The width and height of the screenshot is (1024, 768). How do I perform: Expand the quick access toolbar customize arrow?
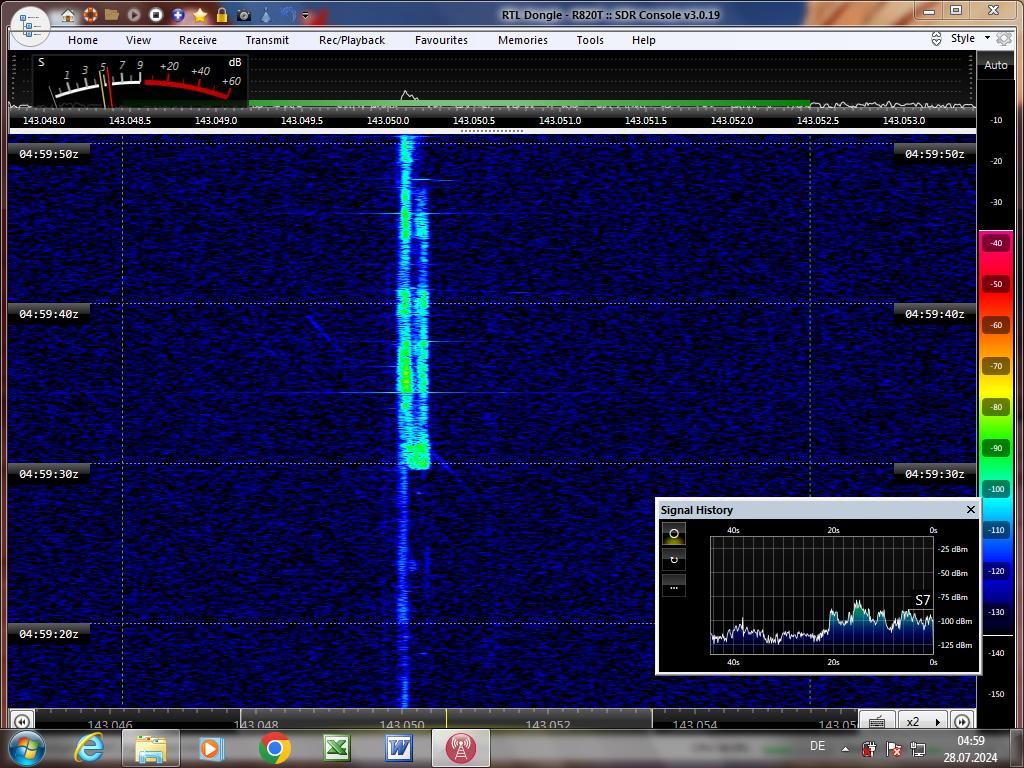305,15
